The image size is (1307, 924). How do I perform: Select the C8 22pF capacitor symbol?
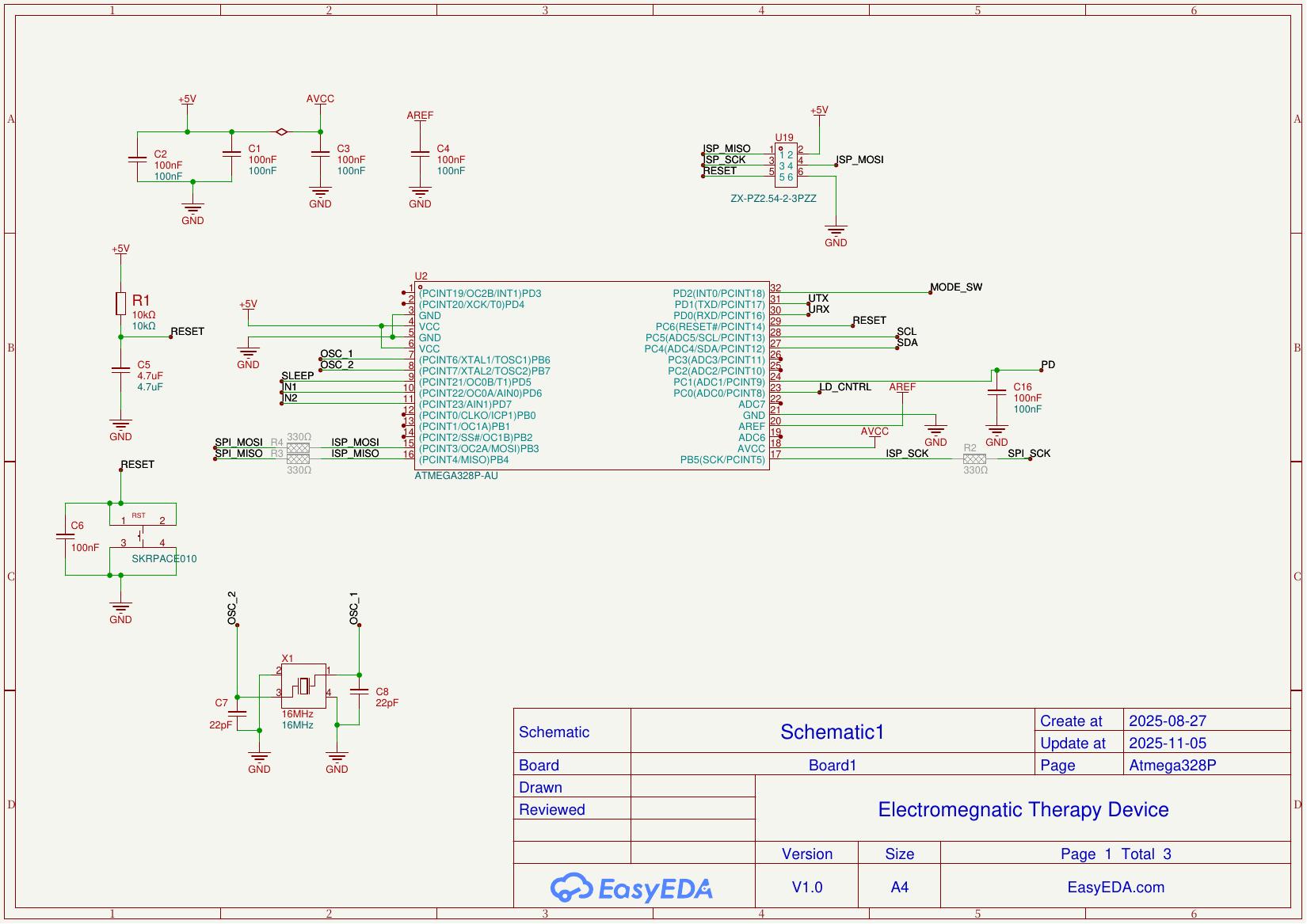click(359, 691)
